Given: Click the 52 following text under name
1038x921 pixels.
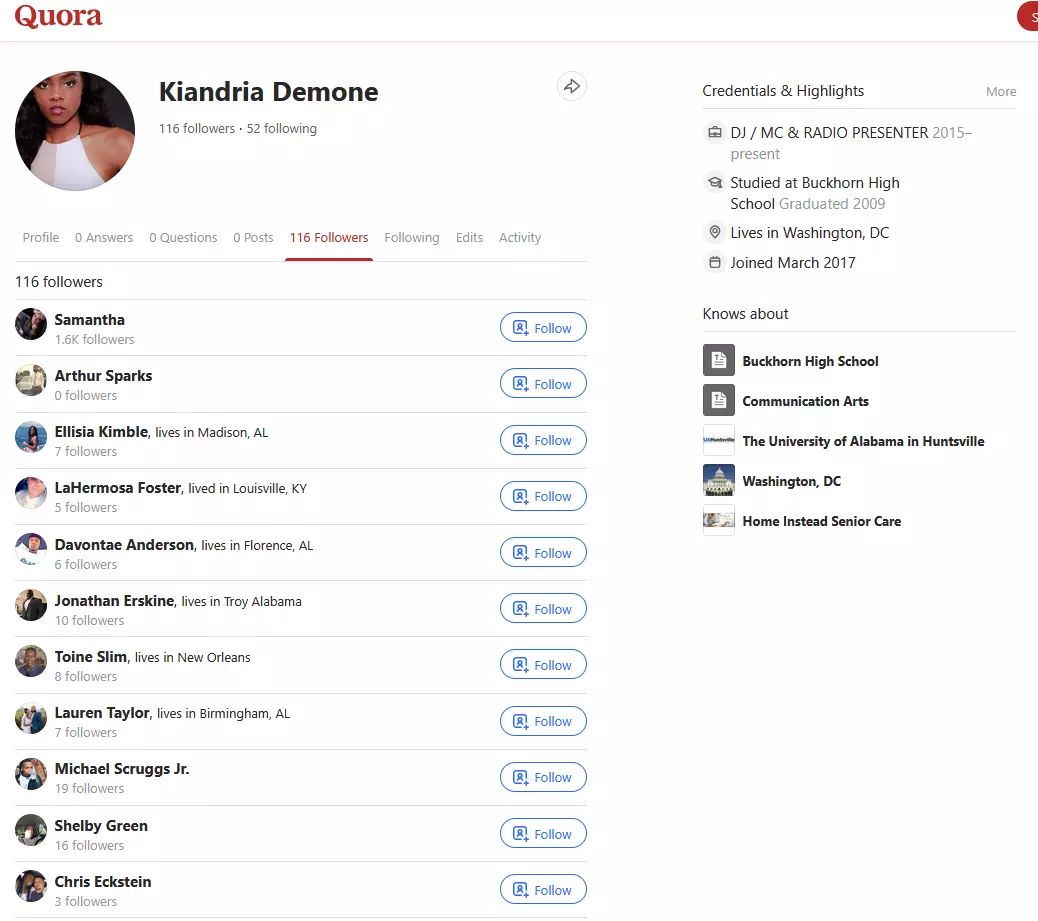Looking at the screenshot, I should [281, 128].
